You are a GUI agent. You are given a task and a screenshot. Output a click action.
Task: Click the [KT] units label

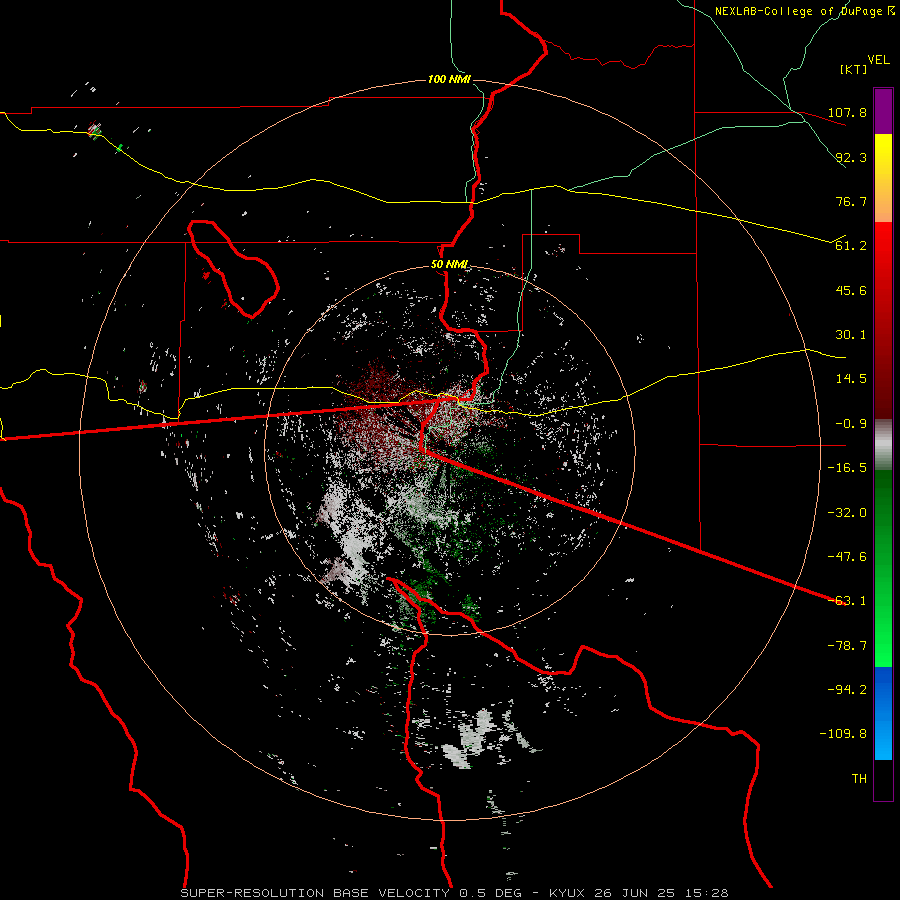tap(853, 69)
